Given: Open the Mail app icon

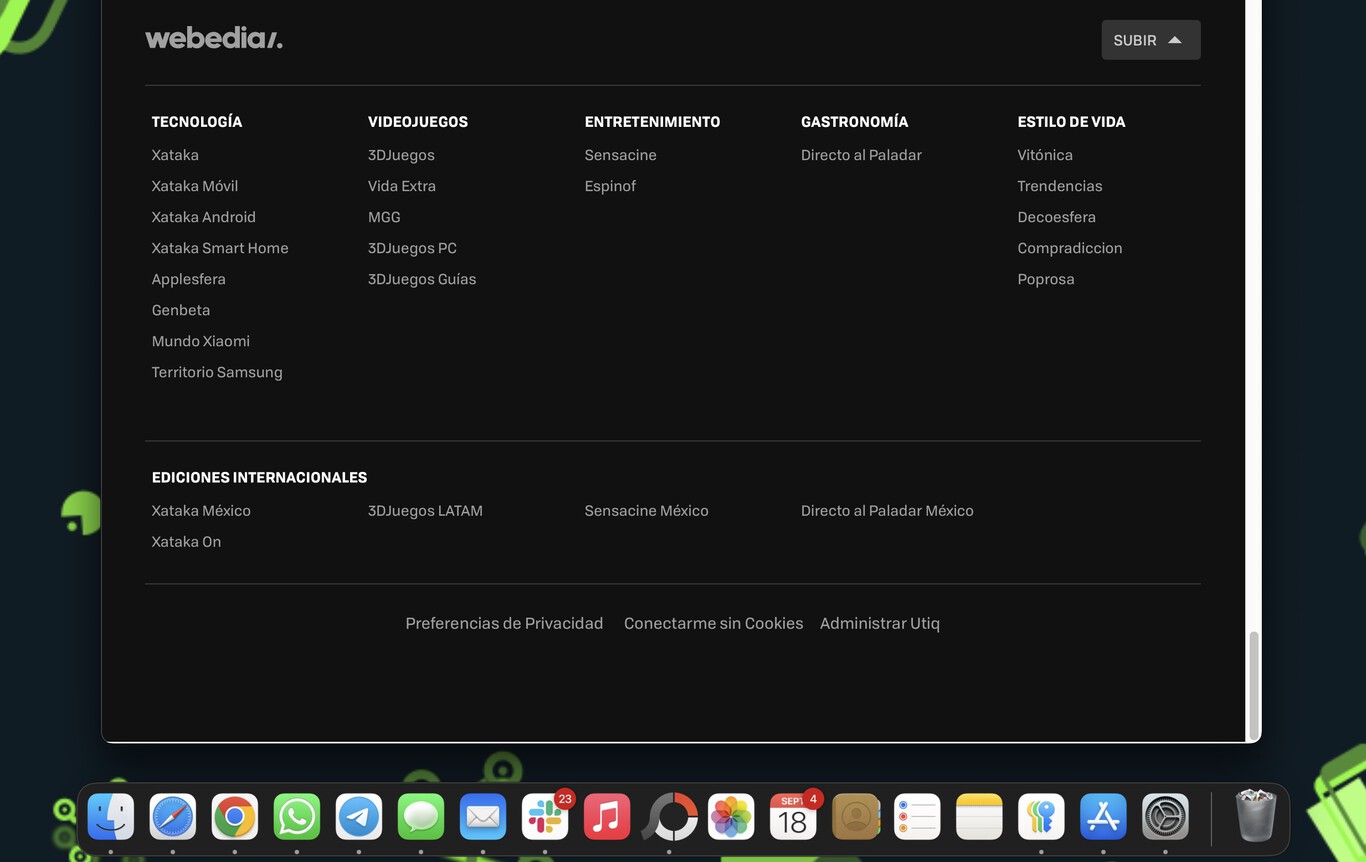Looking at the screenshot, I should coord(483,817).
